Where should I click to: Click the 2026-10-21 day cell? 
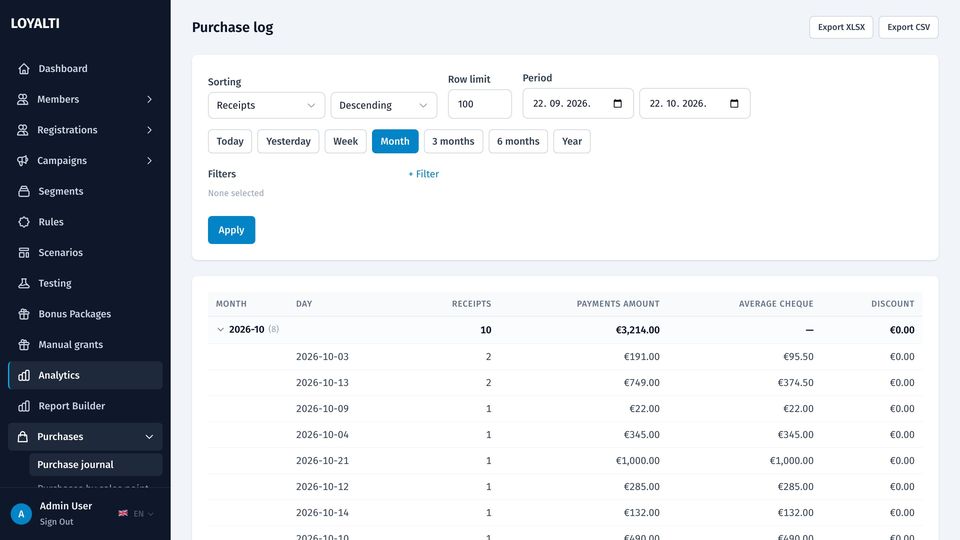coord(322,460)
